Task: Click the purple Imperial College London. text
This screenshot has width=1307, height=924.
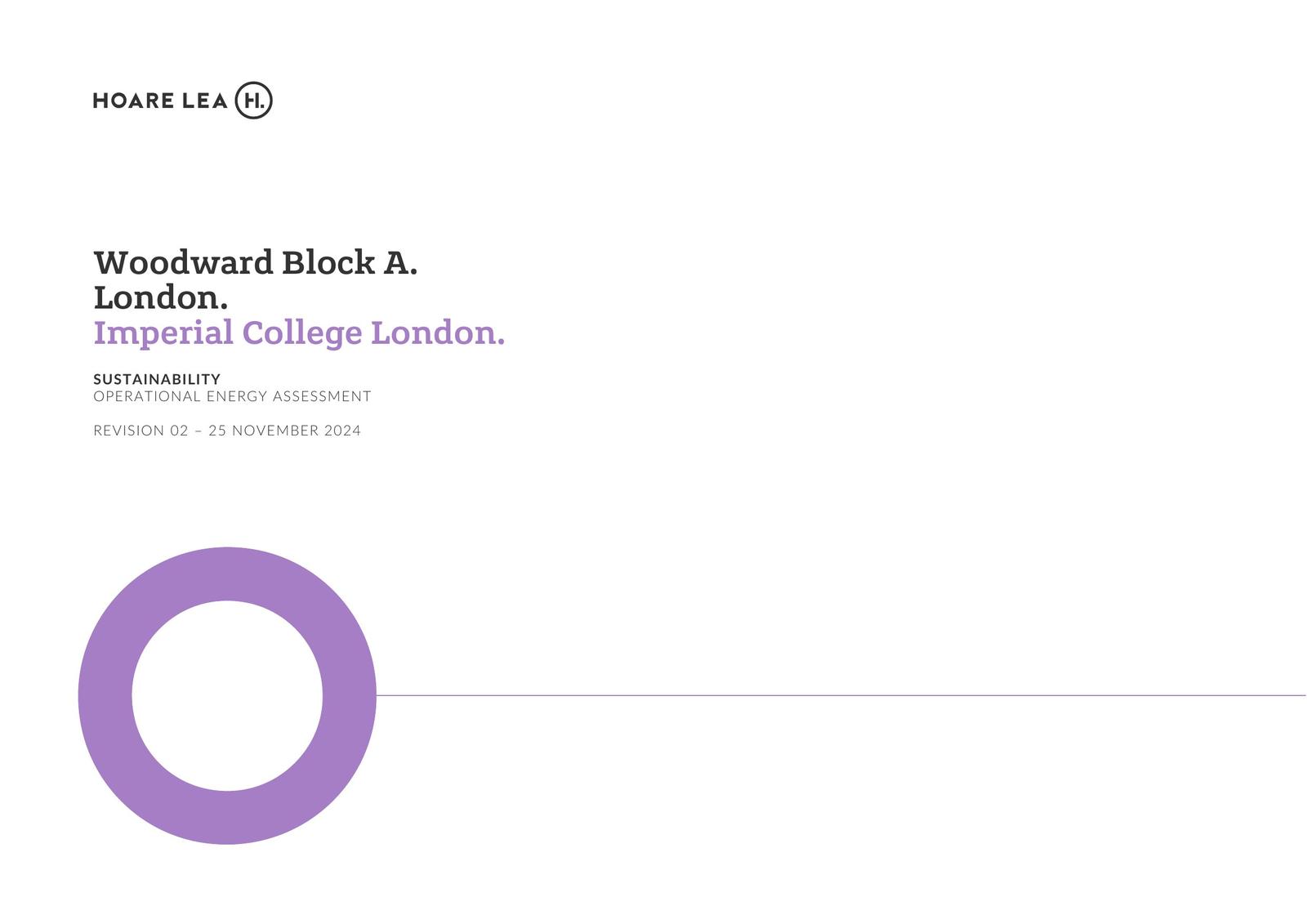Action: tap(299, 333)
